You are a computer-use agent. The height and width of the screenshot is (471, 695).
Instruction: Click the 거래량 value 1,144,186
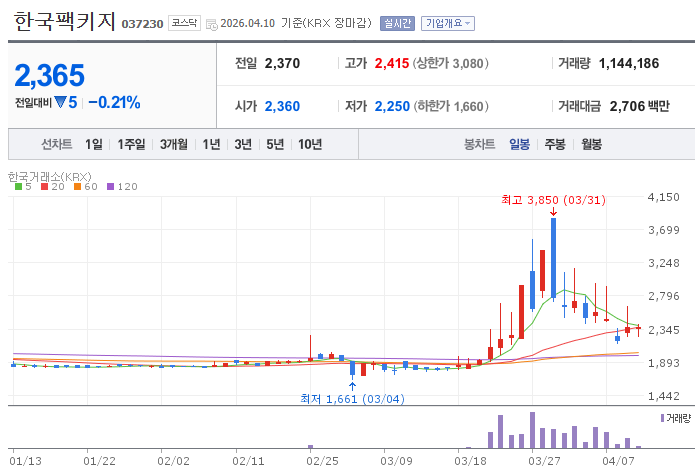(x=629, y=63)
